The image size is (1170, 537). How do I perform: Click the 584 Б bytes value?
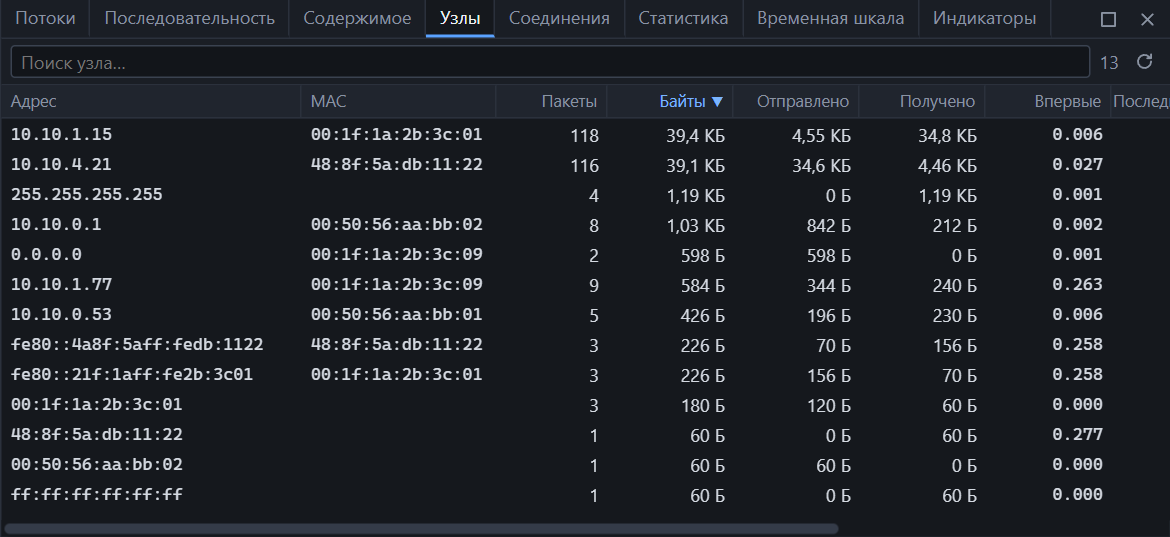tap(703, 285)
